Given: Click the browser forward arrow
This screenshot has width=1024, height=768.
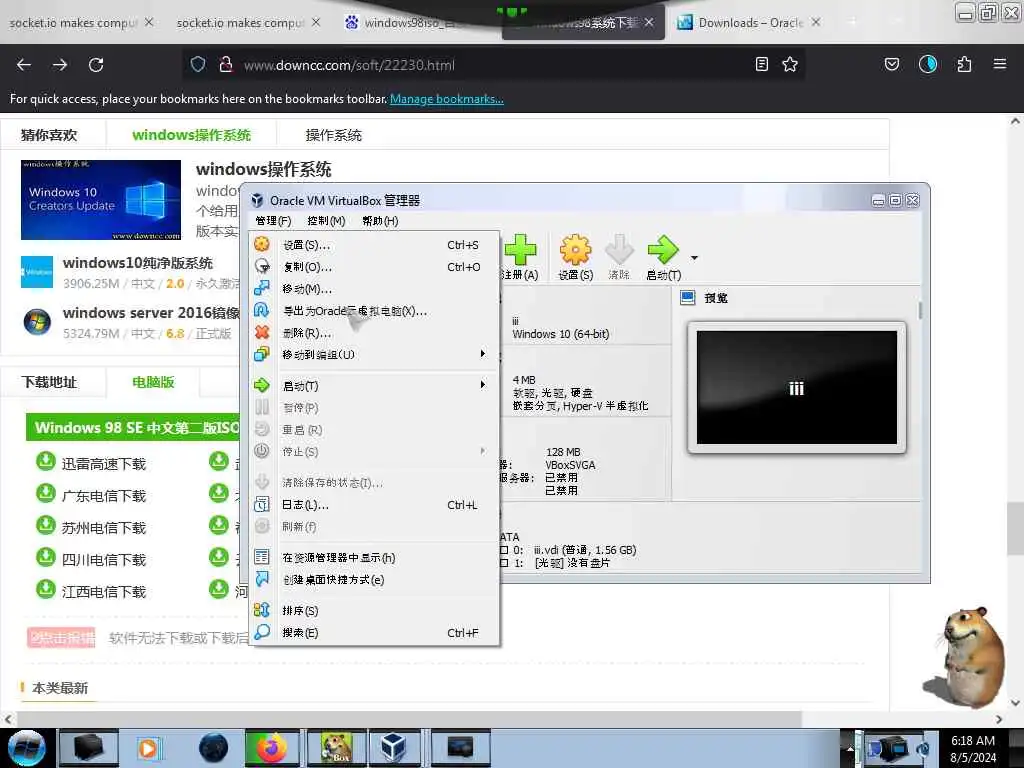Looking at the screenshot, I should 60,65.
